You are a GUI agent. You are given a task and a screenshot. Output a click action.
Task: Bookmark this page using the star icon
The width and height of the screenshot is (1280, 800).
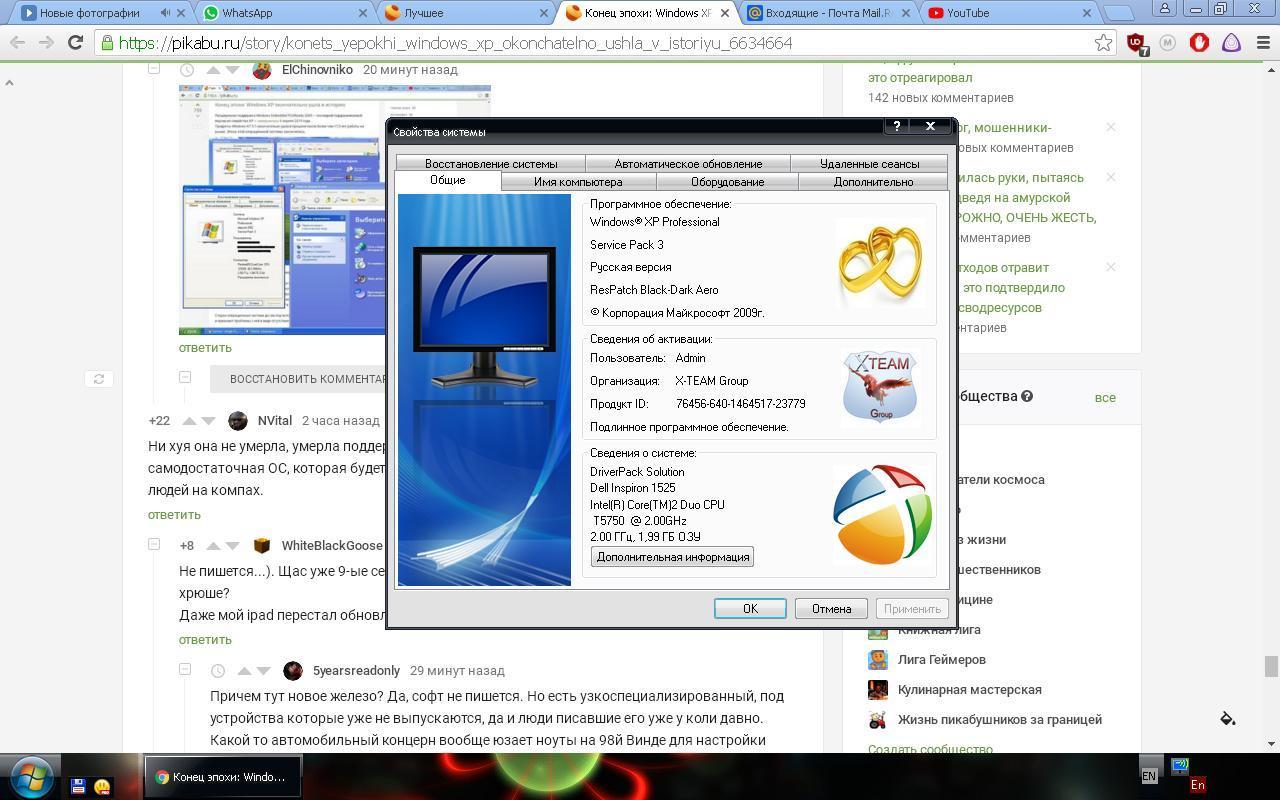(1103, 43)
